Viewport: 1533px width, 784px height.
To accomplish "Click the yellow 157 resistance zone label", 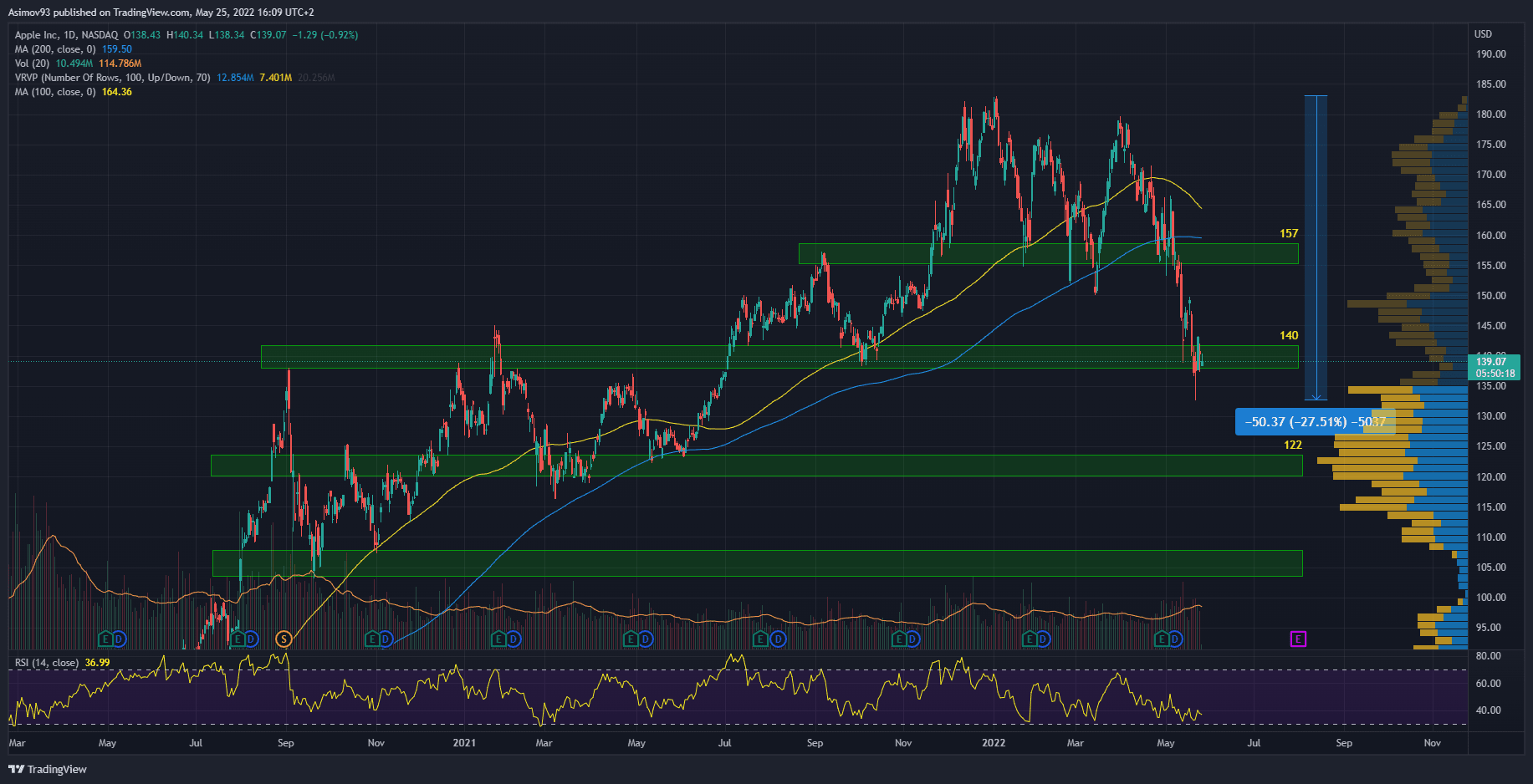I will tap(1289, 234).
